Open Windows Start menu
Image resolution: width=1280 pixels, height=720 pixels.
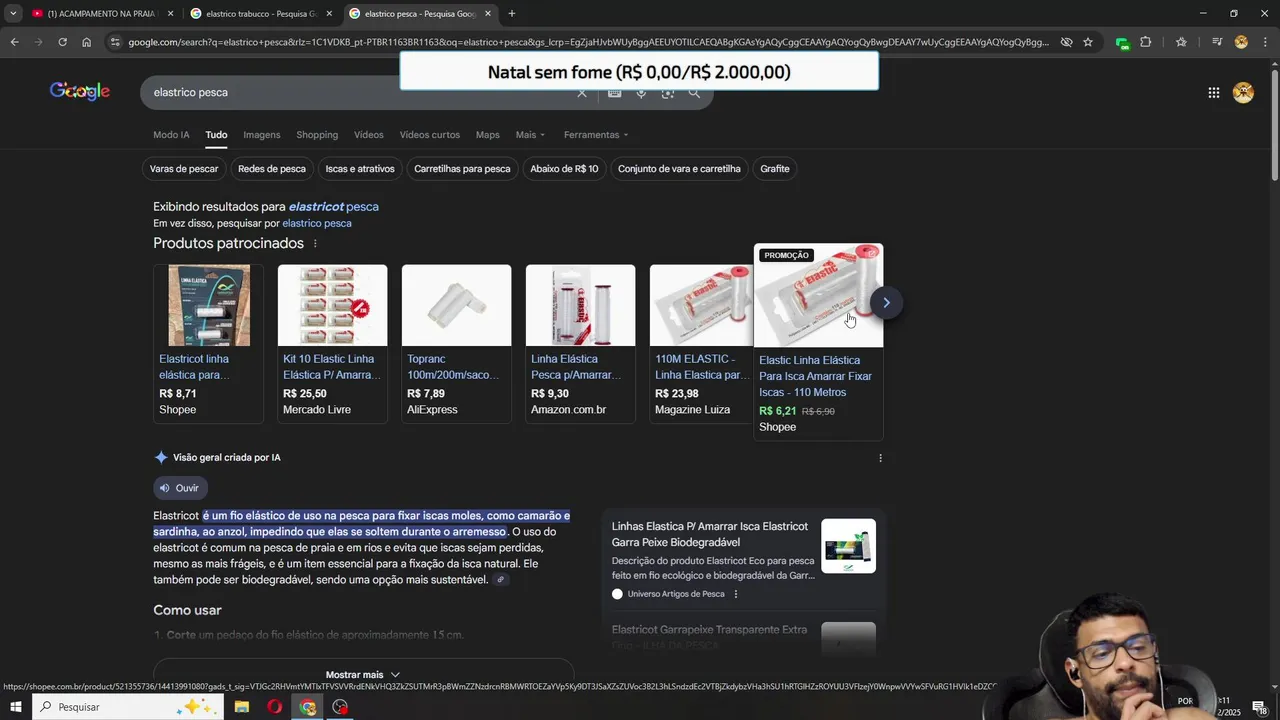16,707
